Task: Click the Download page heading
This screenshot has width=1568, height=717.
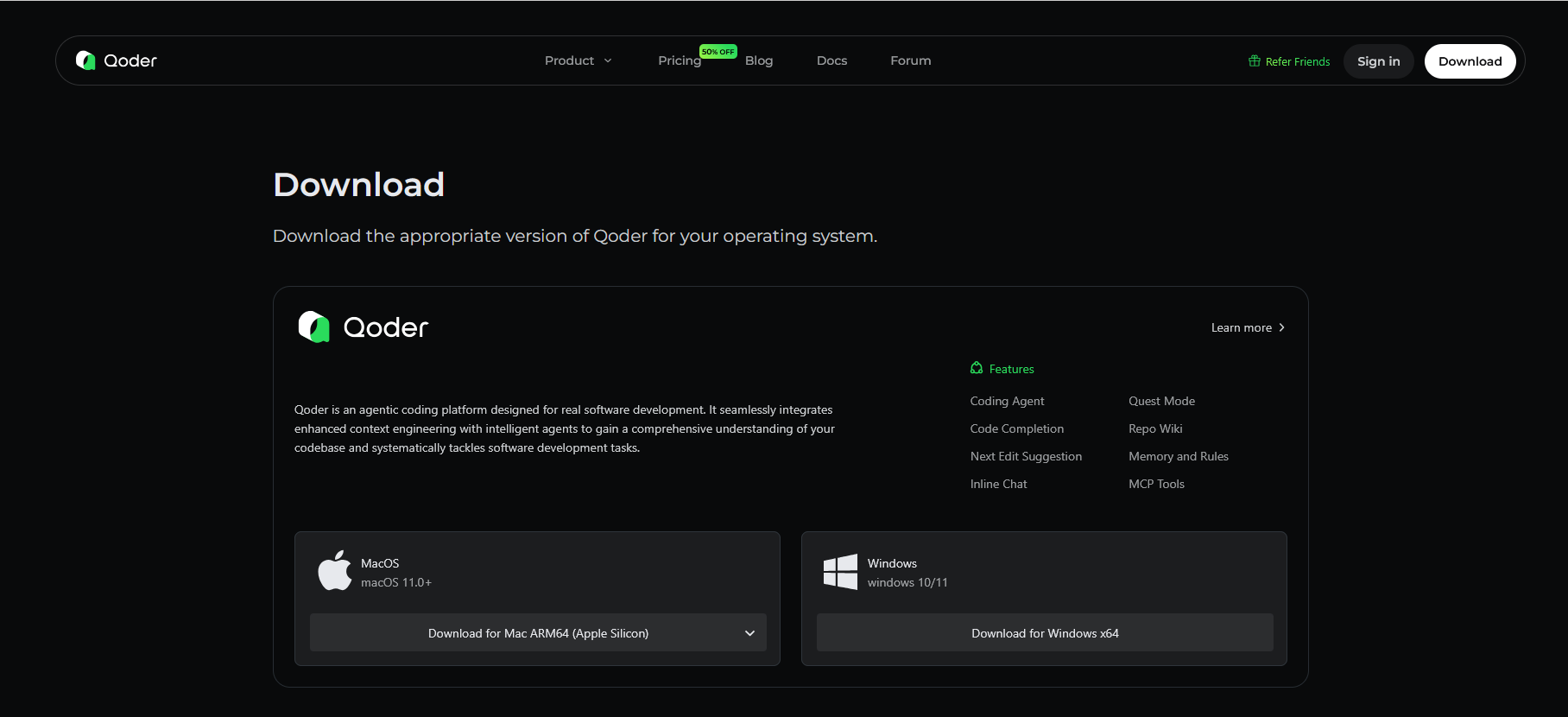Action: tap(358, 185)
